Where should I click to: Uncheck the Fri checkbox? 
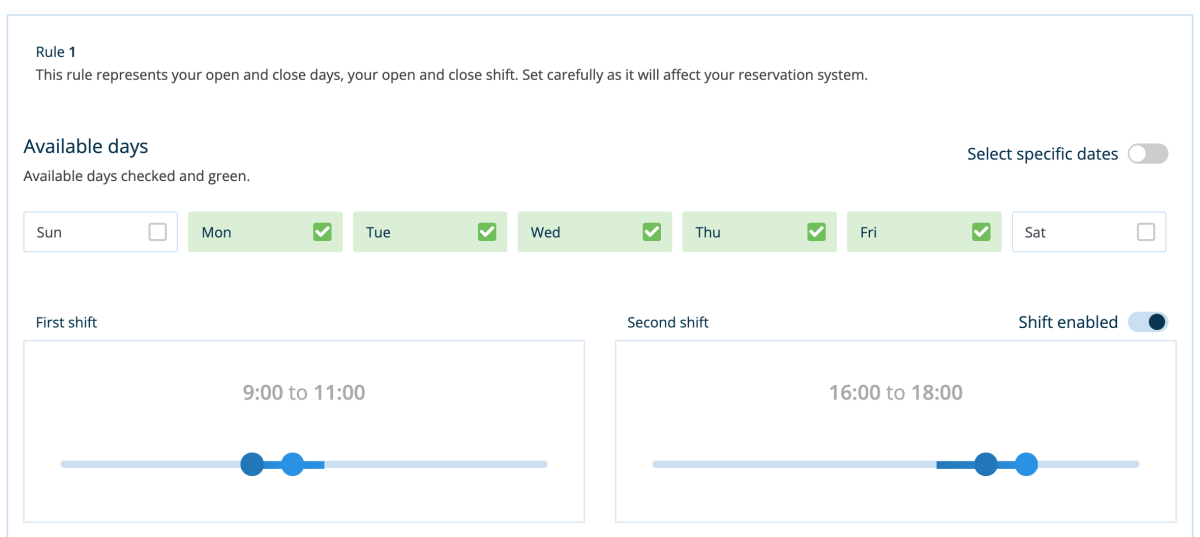tap(981, 232)
